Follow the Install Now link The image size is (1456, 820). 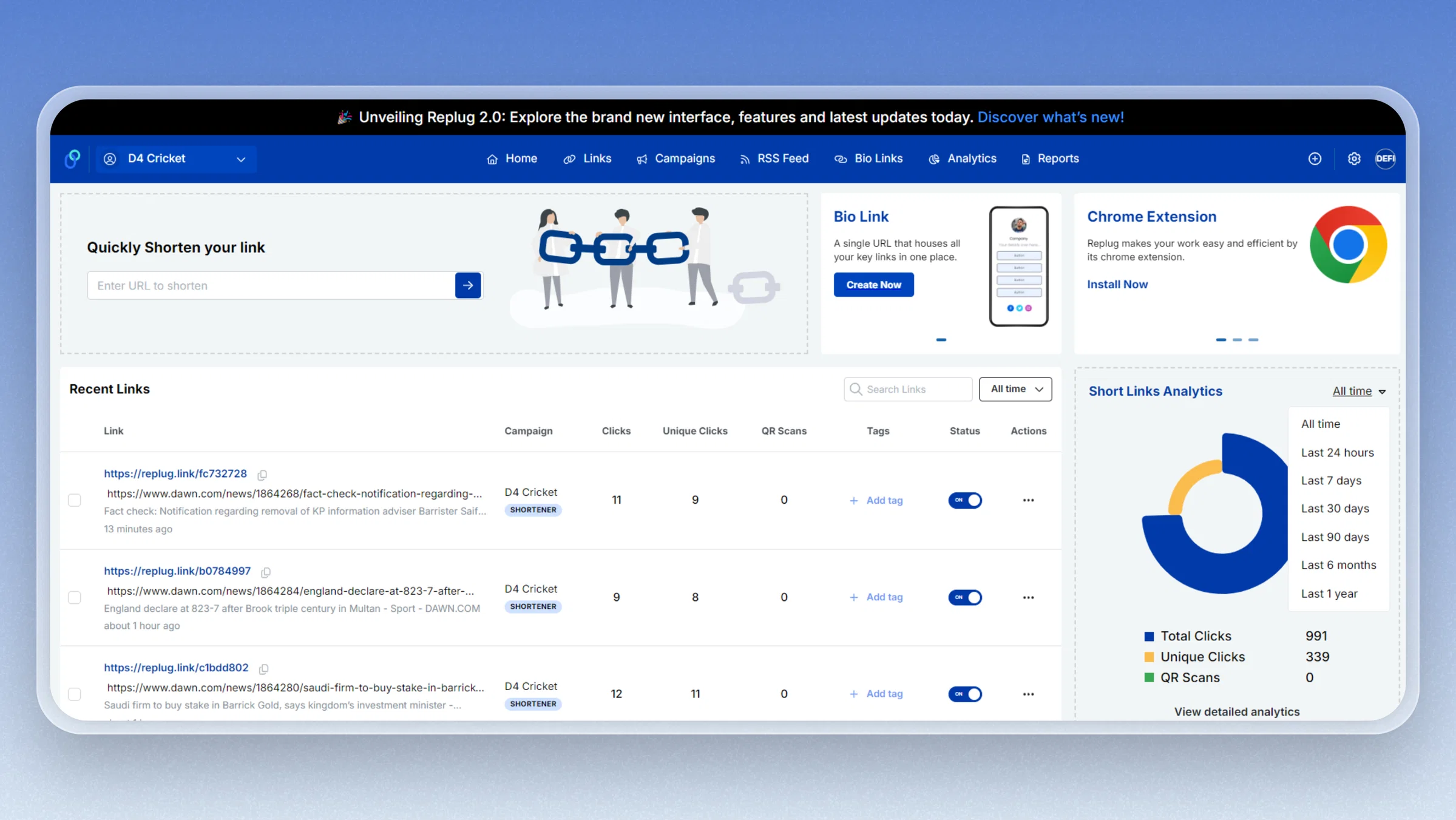click(1117, 284)
